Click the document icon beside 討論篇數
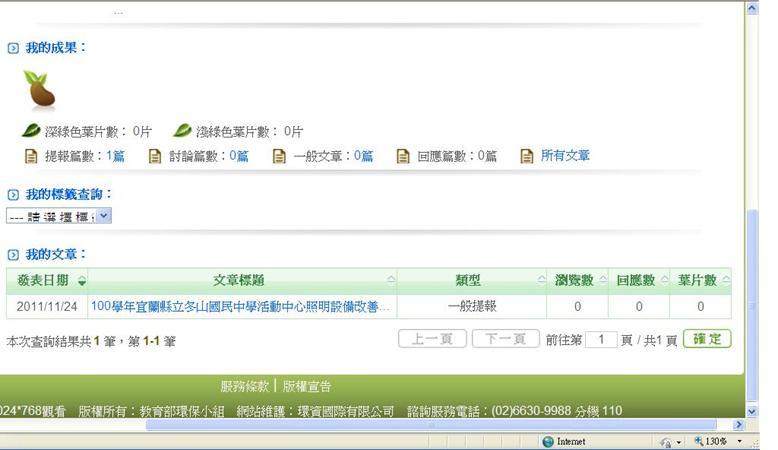This screenshot has width=778, height=450. tap(155, 156)
